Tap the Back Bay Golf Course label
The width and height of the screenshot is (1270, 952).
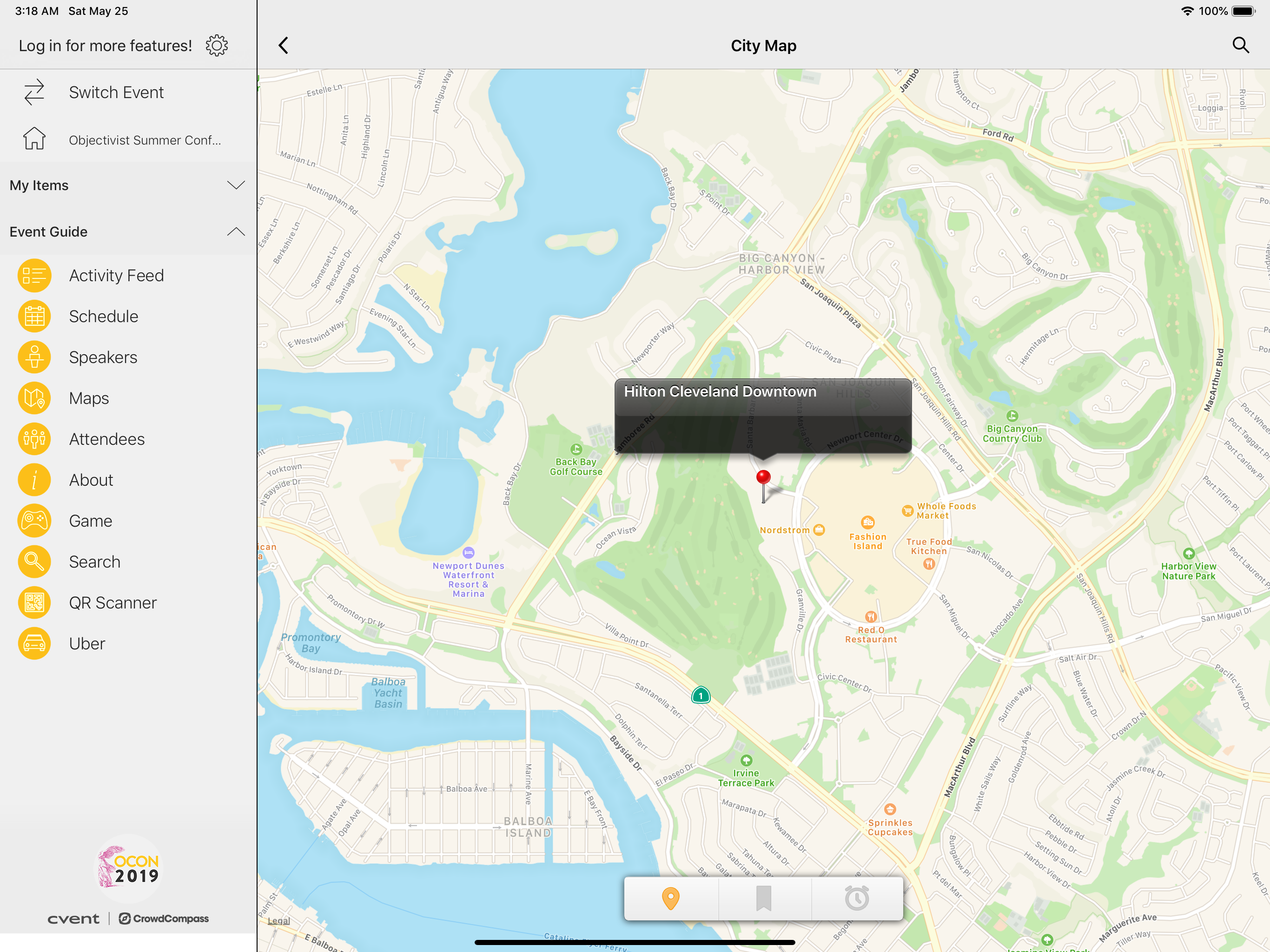tap(576, 466)
